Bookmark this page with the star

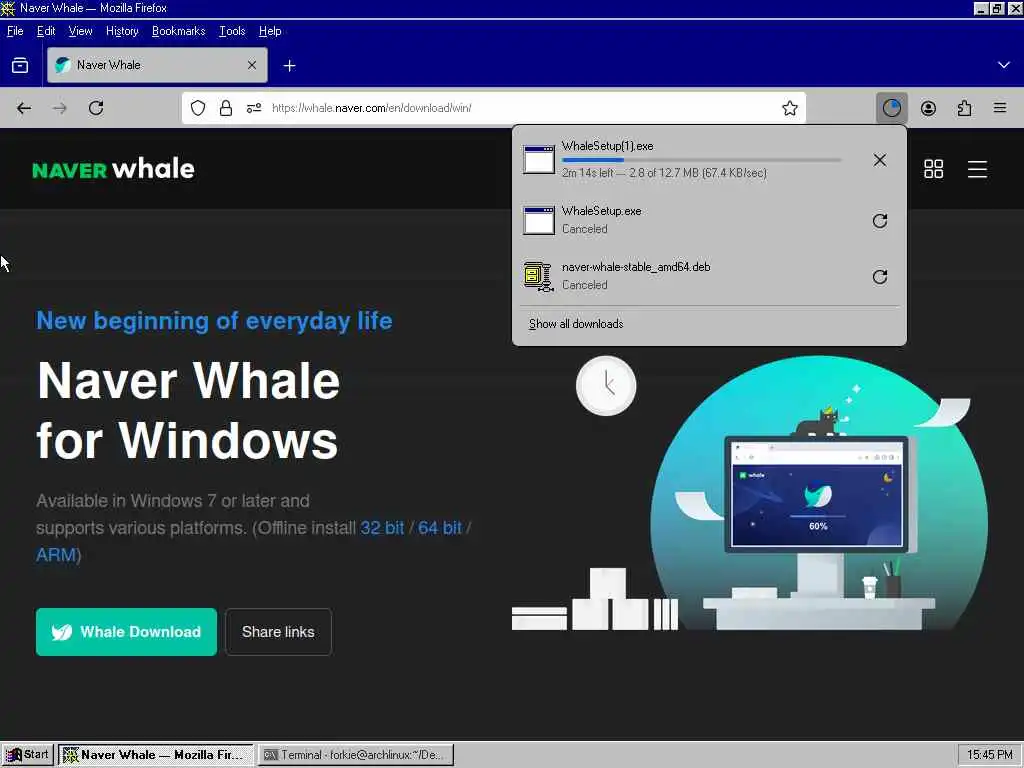tap(790, 108)
